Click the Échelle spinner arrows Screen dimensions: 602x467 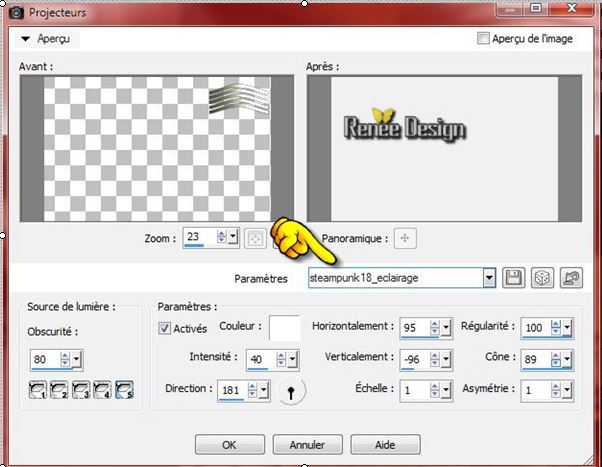(435, 391)
